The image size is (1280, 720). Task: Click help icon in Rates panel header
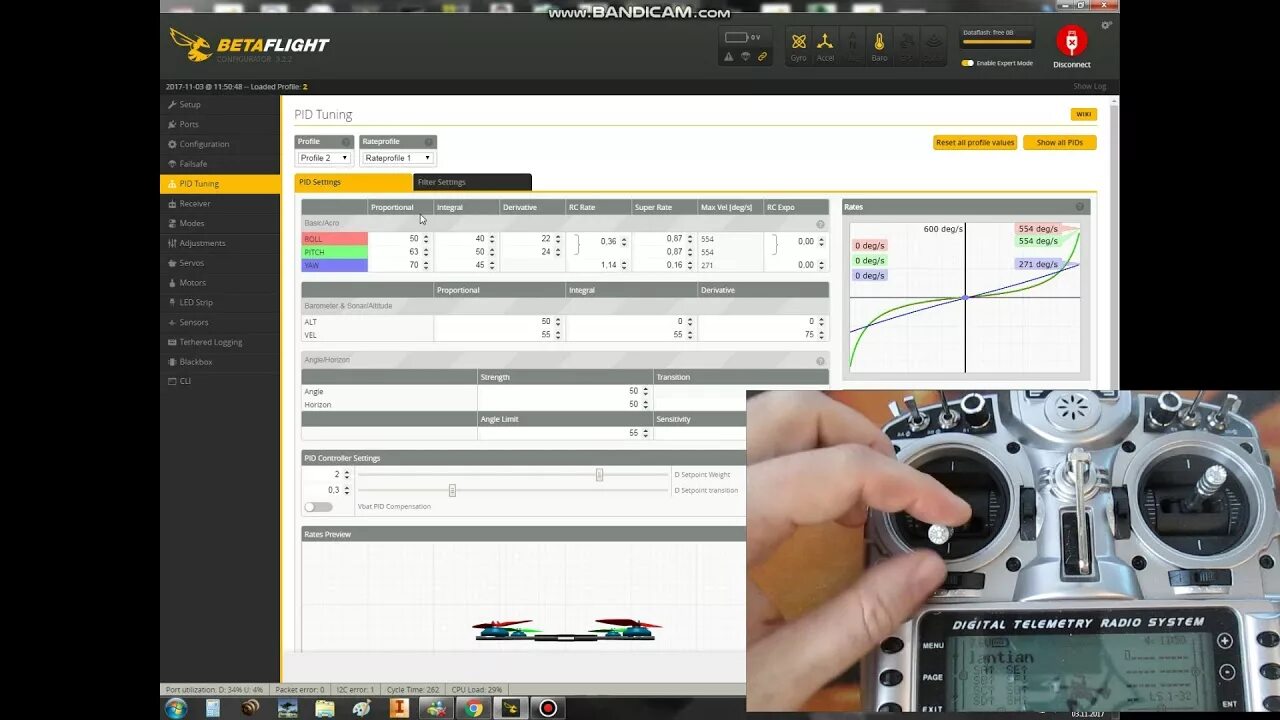pos(1080,207)
